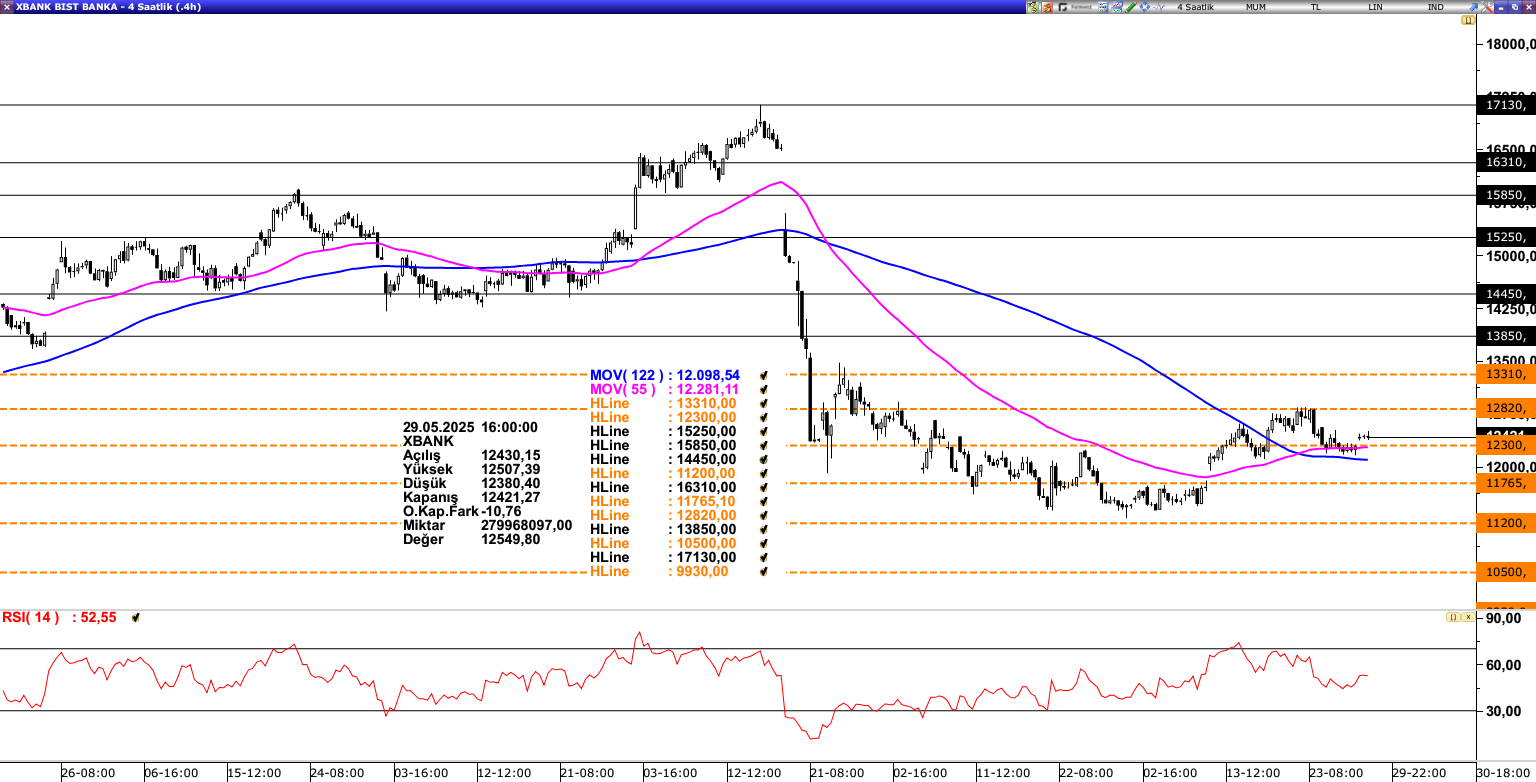Toggle the checkmark for HLine 10500,00
The image size is (1536, 782).
click(x=764, y=543)
